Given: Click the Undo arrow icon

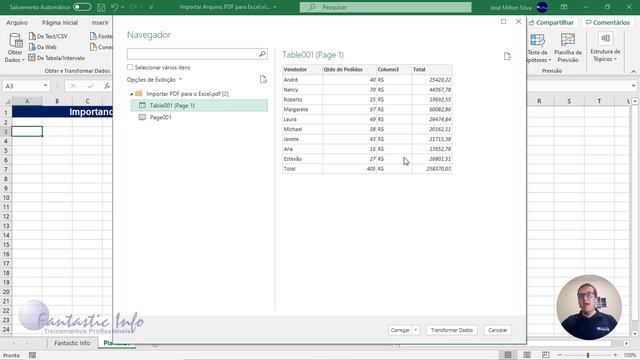Looking at the screenshot, I should [x=114, y=7].
